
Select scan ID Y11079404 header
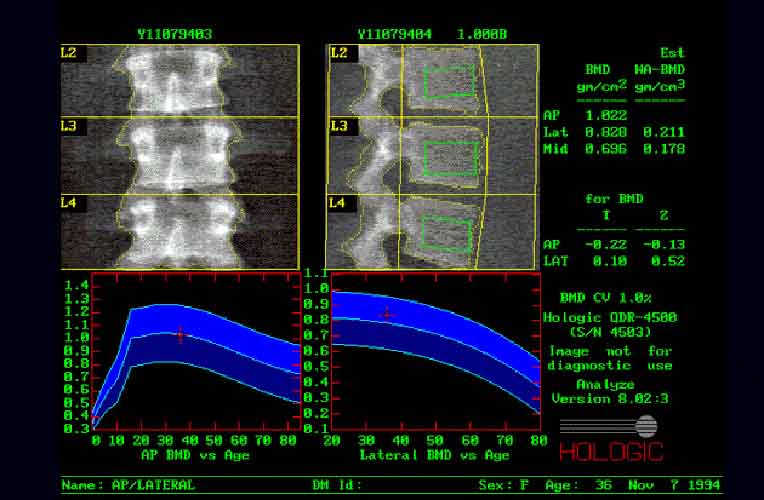tap(394, 34)
